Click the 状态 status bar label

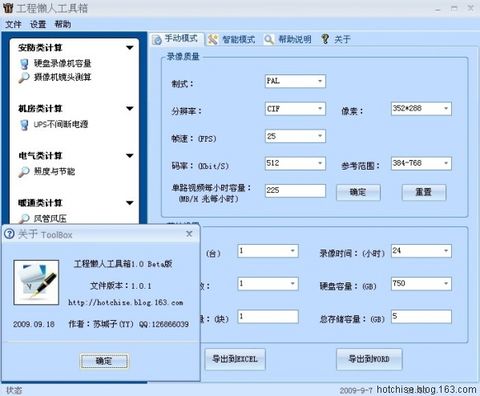pyautogui.click(x=14, y=390)
